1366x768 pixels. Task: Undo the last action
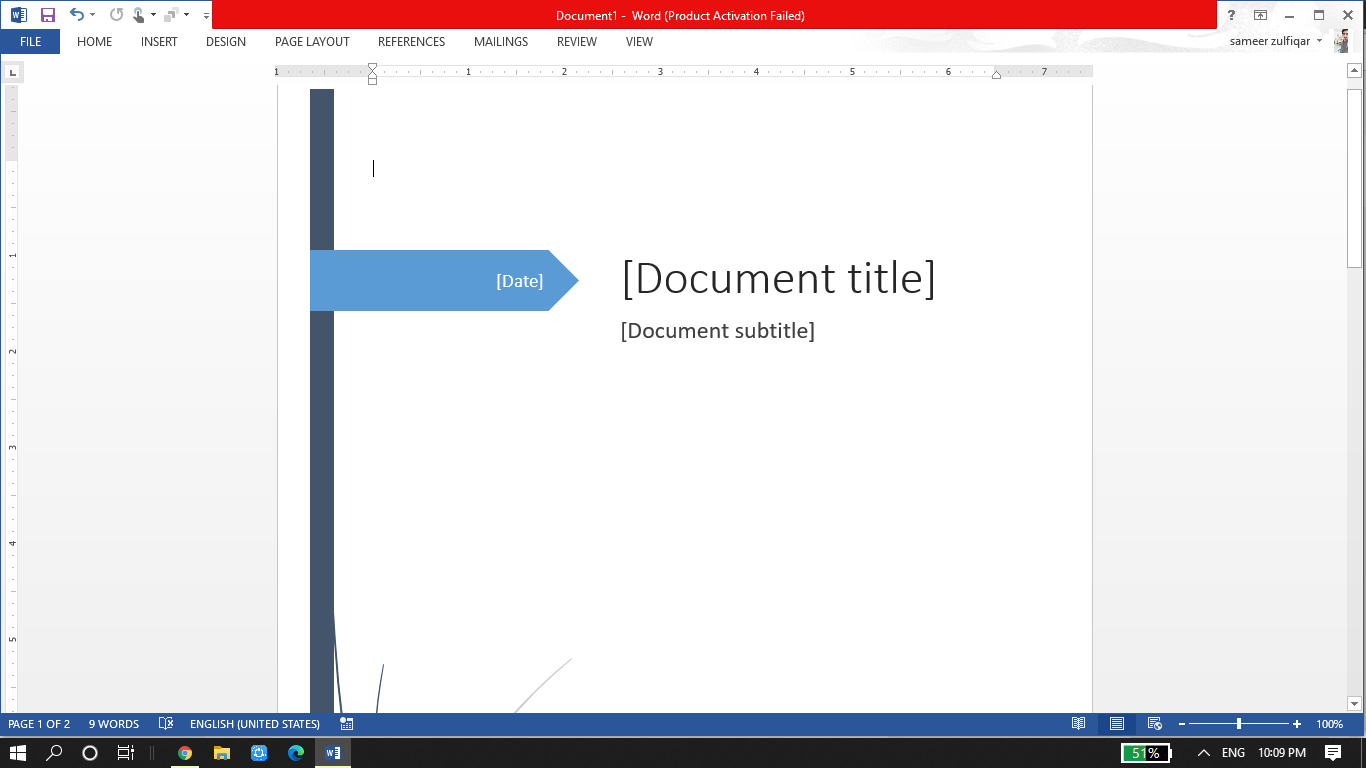(76, 15)
